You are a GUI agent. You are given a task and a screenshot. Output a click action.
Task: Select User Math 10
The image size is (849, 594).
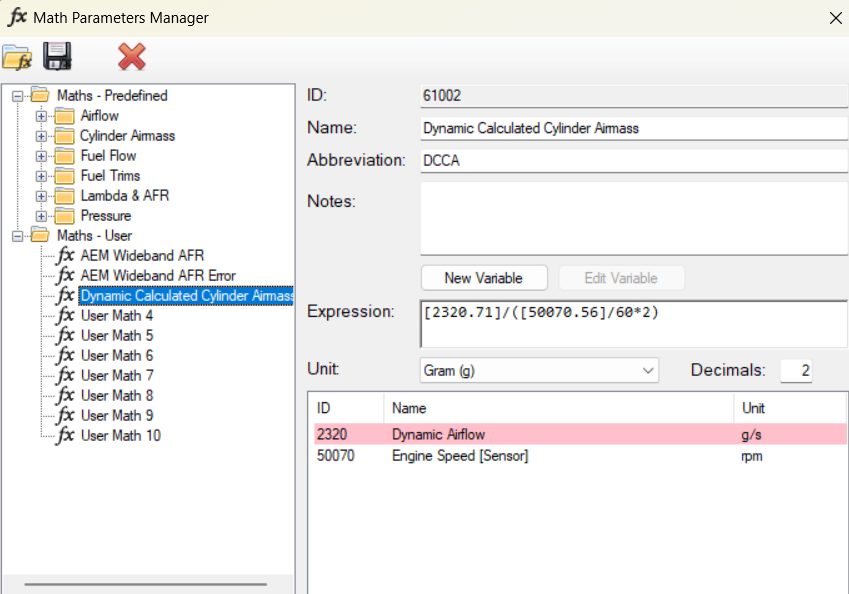click(121, 436)
